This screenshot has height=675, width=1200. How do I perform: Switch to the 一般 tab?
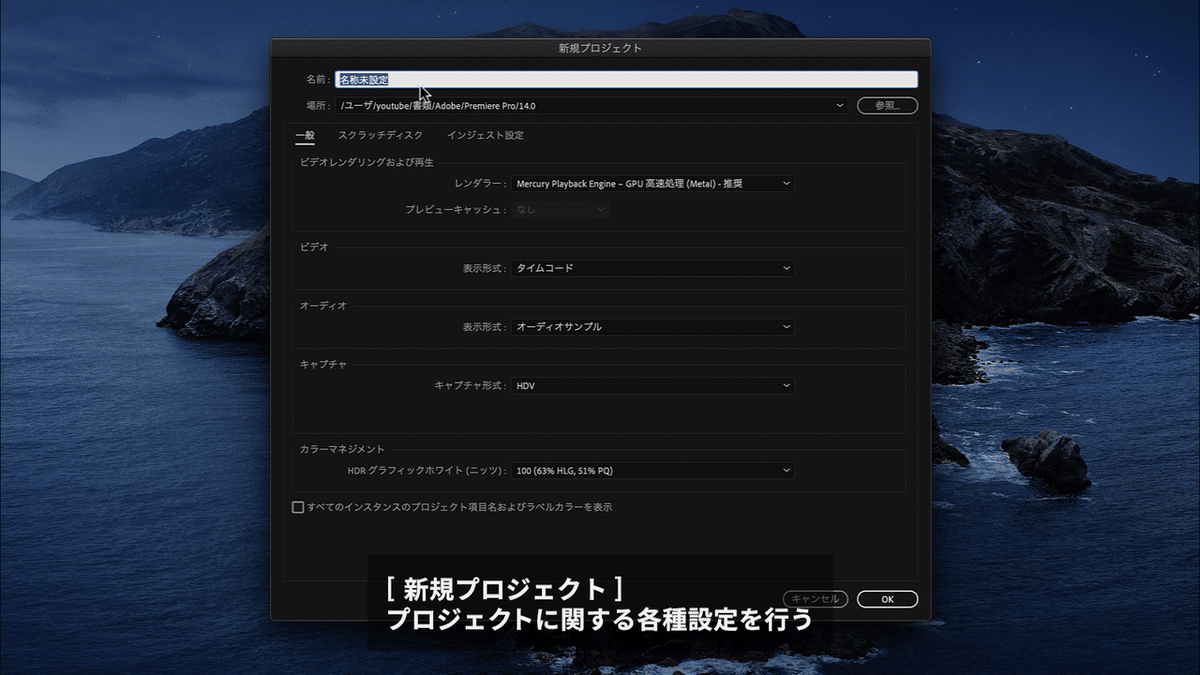pyautogui.click(x=305, y=135)
